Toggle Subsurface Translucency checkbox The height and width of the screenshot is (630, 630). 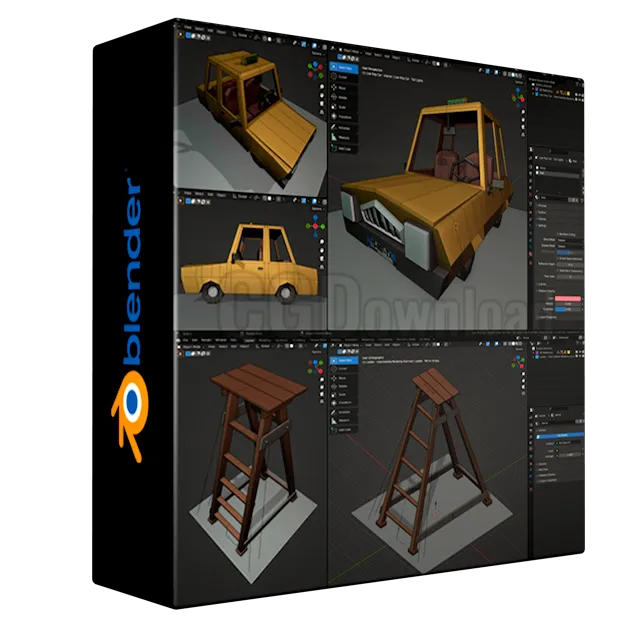coord(558,270)
